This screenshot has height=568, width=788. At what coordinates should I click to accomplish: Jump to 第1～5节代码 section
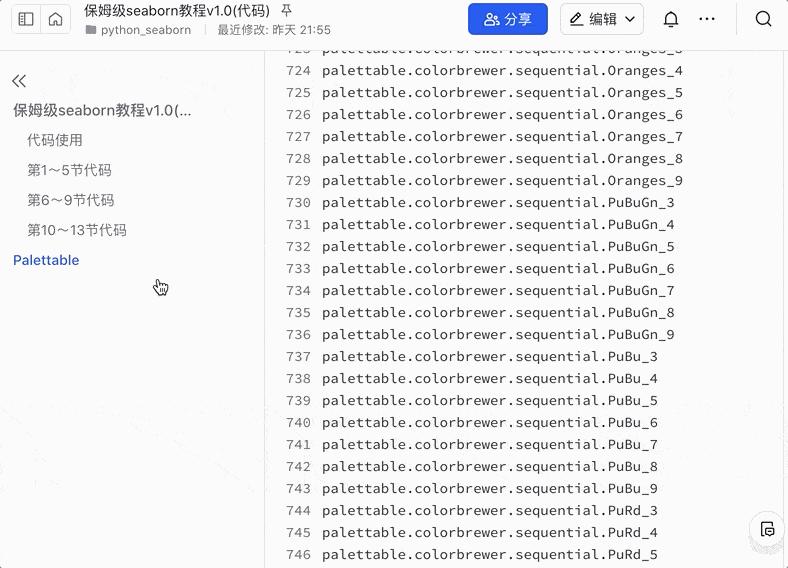(x=69, y=170)
